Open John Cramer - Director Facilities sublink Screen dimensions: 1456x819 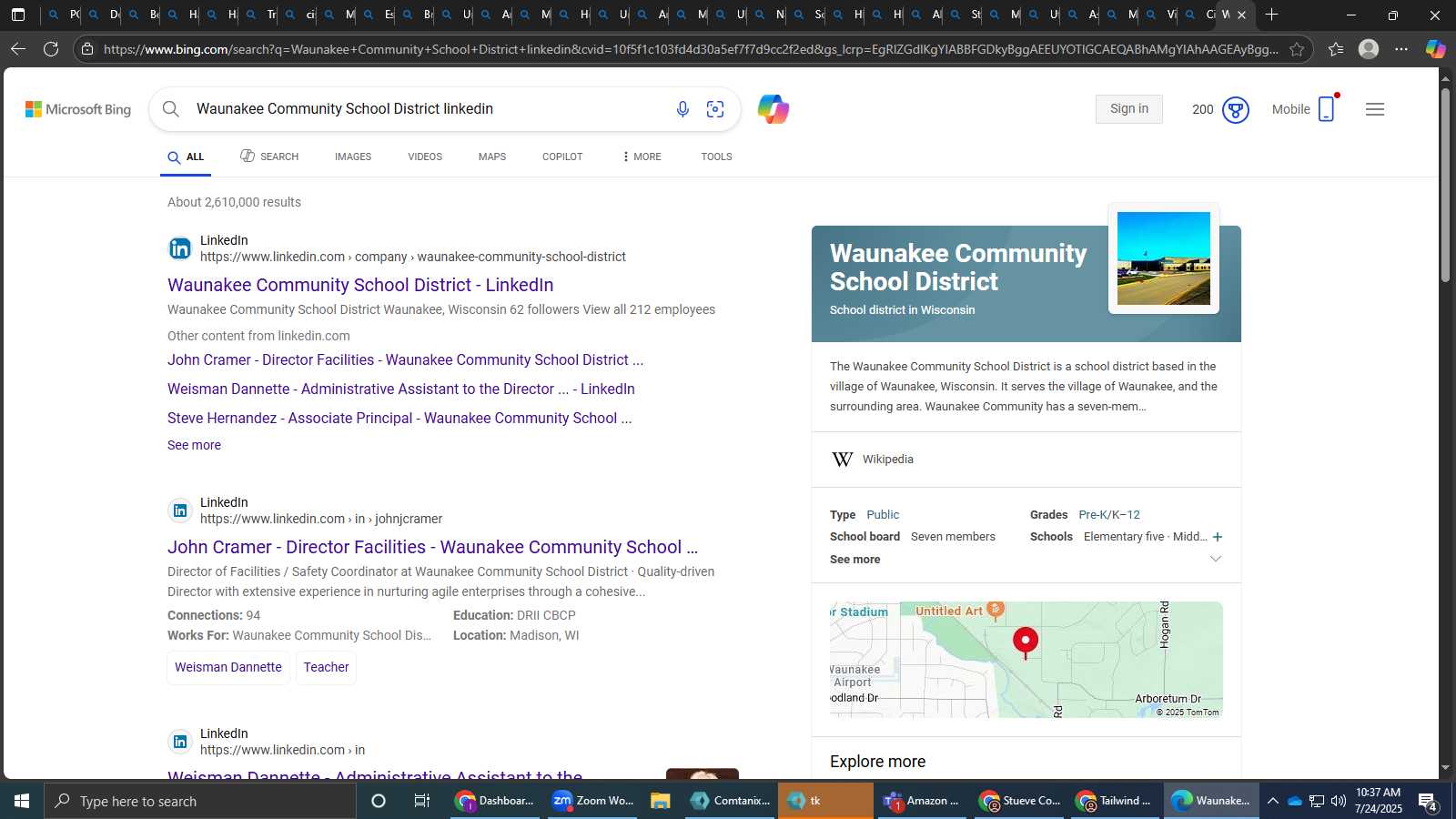(x=405, y=360)
